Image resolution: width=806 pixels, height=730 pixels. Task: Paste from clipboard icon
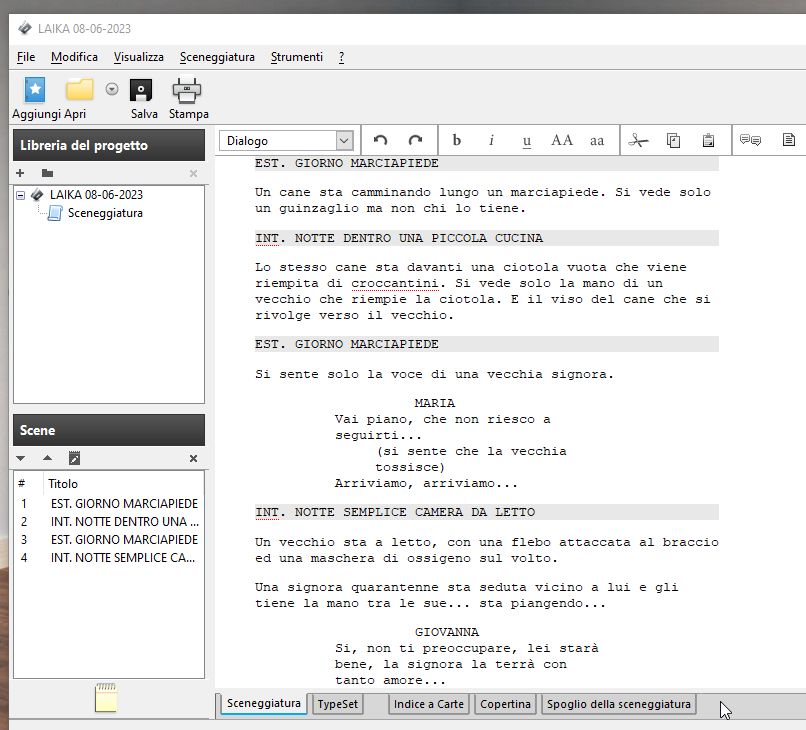(x=708, y=140)
